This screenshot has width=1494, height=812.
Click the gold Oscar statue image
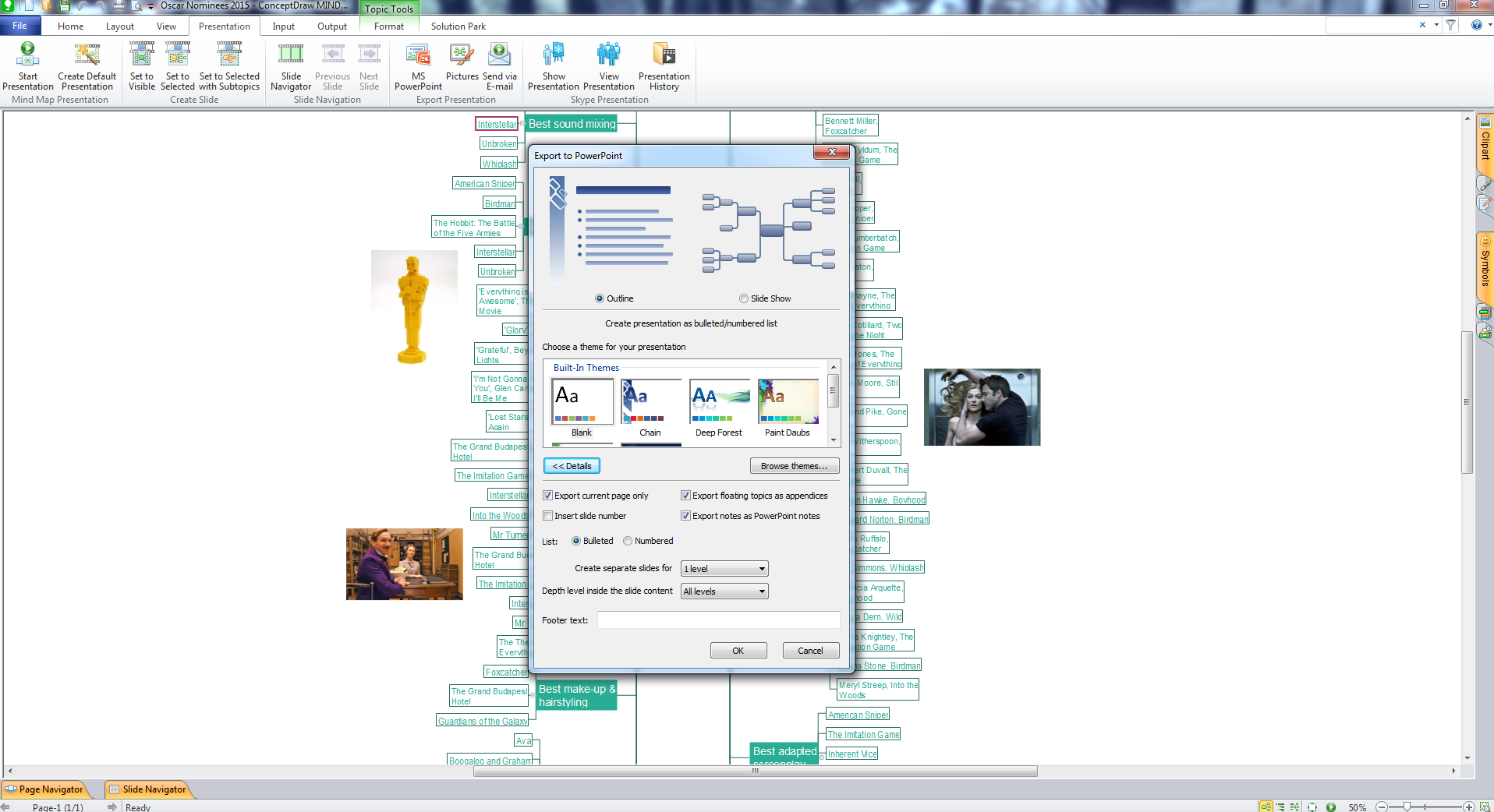click(x=413, y=309)
